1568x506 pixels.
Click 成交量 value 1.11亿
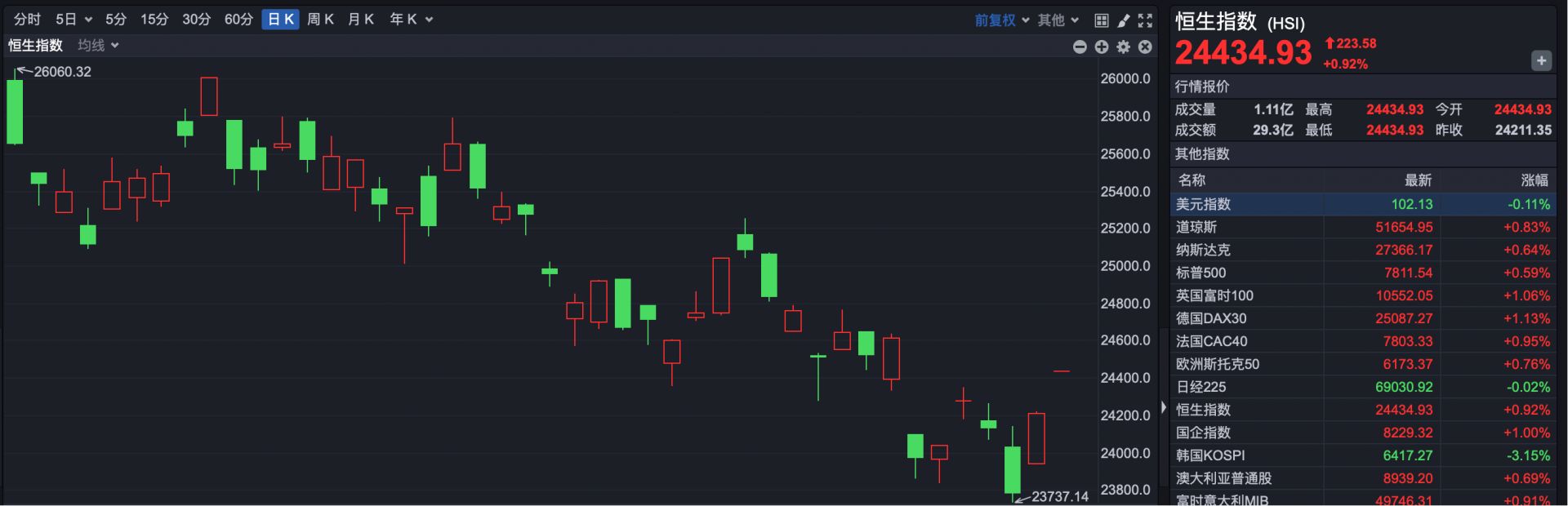pyautogui.click(x=1273, y=109)
